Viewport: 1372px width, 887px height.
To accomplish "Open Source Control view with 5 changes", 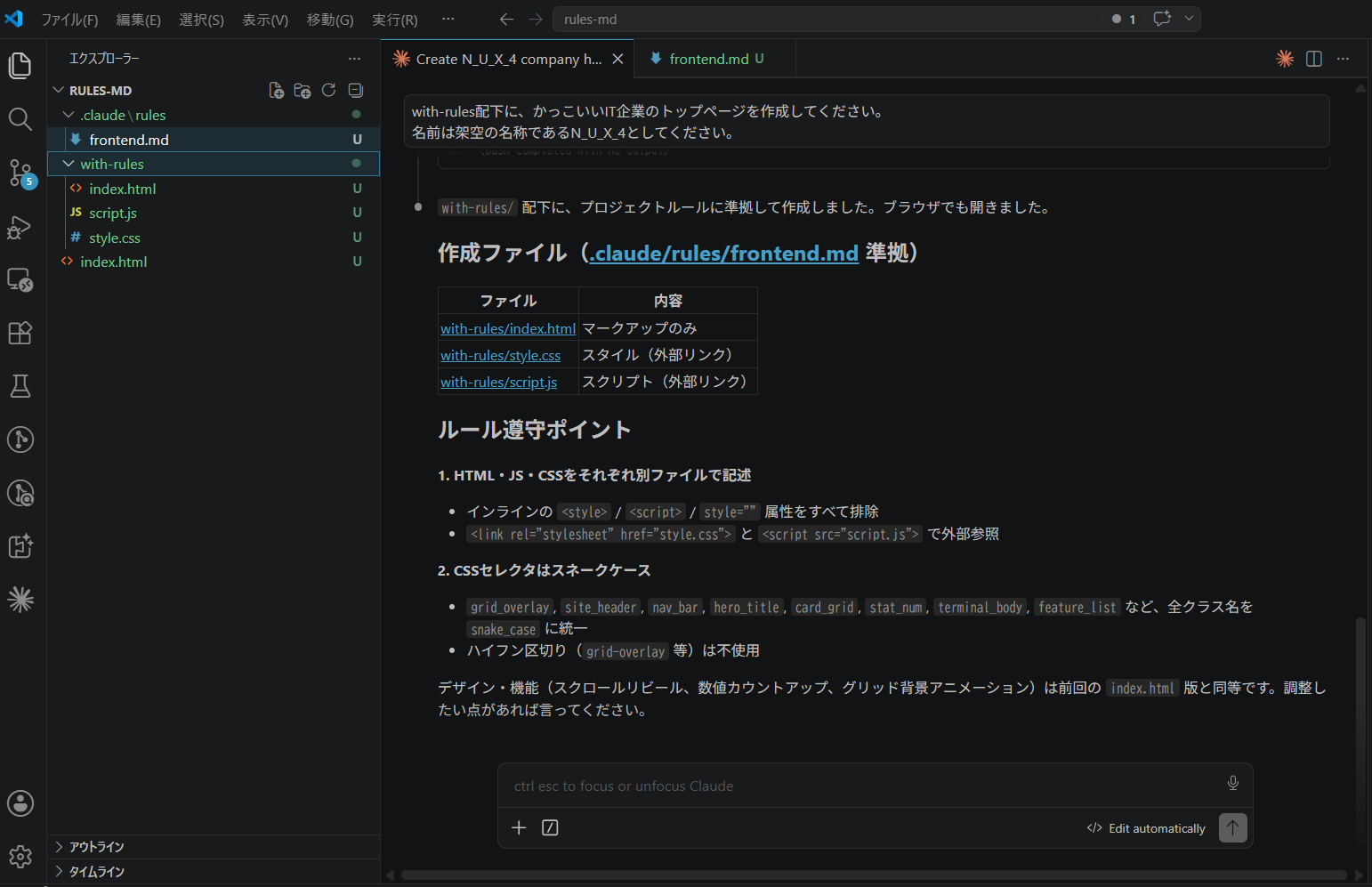I will [x=21, y=173].
